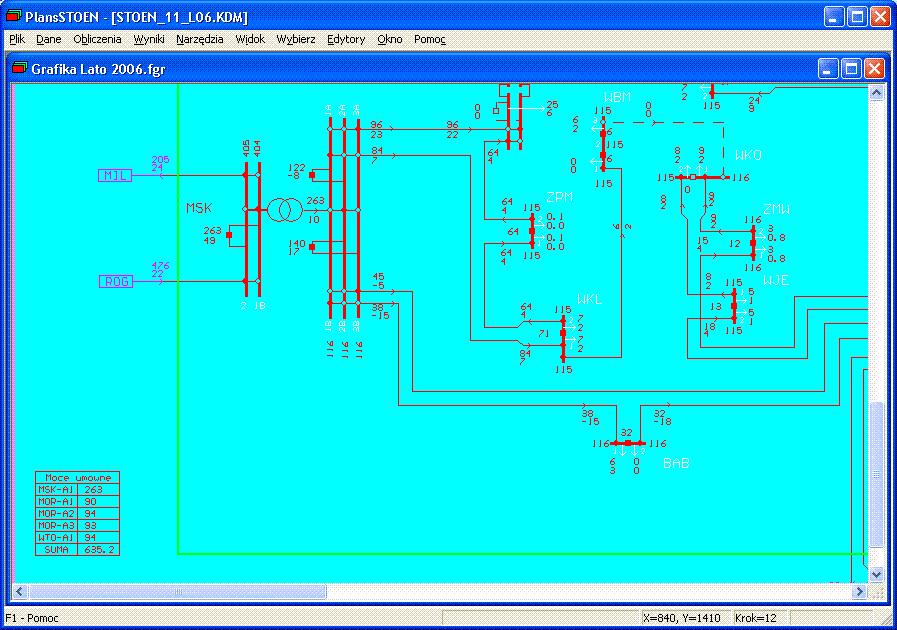Click vertical scrollbar up arrow
This screenshot has width=897, height=630.
[x=876, y=92]
